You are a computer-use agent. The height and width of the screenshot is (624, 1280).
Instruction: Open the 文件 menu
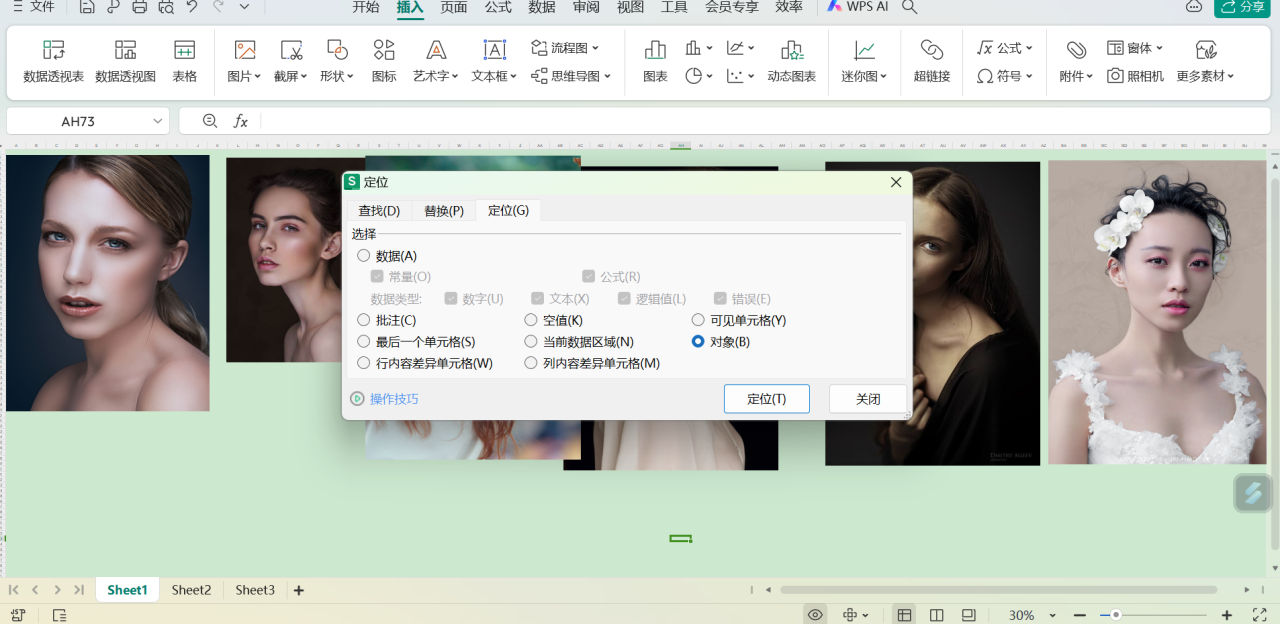[33, 7]
